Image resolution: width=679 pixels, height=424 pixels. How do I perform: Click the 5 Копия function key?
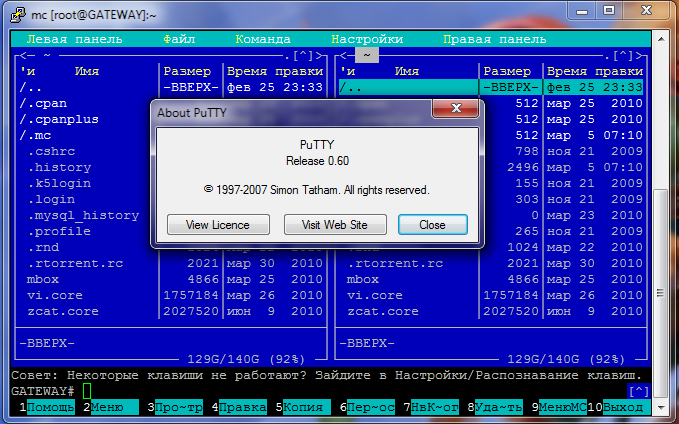[x=303, y=407]
